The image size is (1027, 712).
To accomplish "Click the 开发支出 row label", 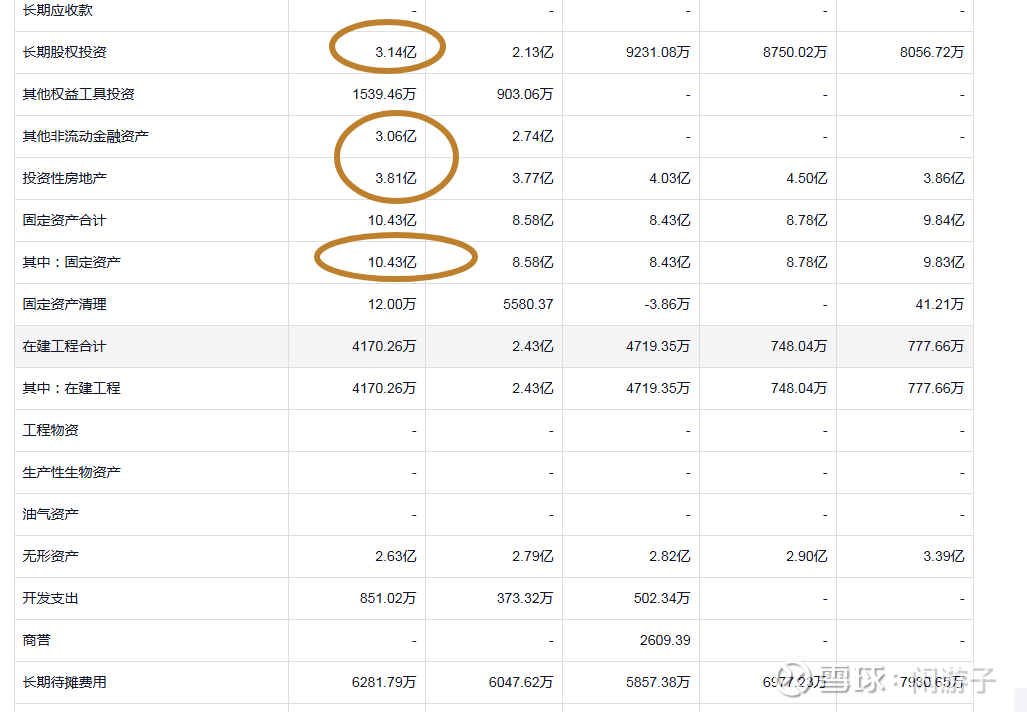I will click(x=50, y=599).
